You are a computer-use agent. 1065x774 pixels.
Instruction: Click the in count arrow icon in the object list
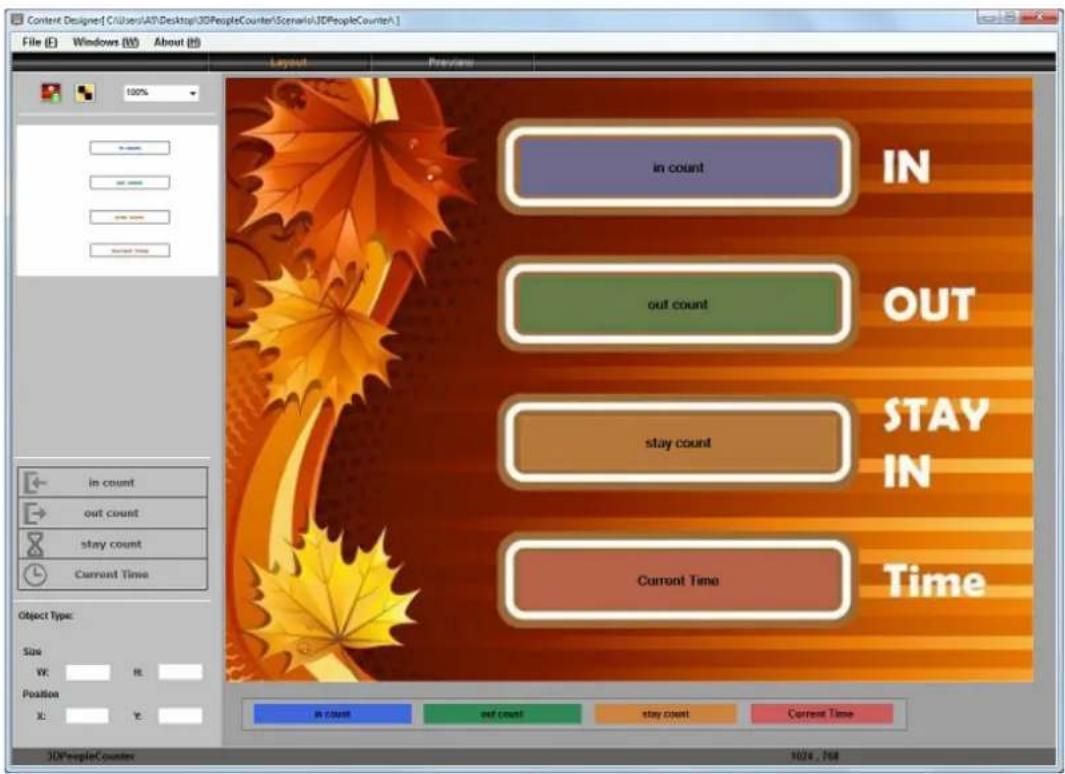pyautogui.click(x=35, y=483)
